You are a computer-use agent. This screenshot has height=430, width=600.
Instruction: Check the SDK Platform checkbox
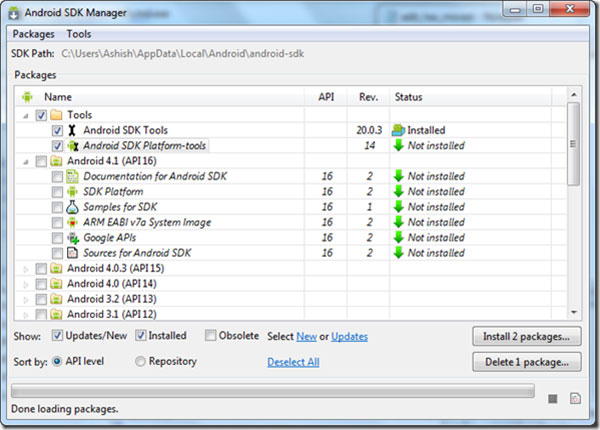point(57,192)
